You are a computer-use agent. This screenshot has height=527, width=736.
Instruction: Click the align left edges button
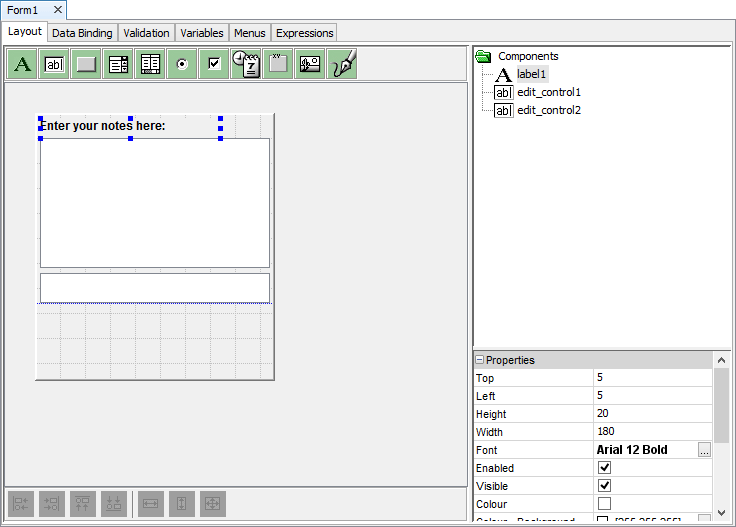(x=22, y=504)
